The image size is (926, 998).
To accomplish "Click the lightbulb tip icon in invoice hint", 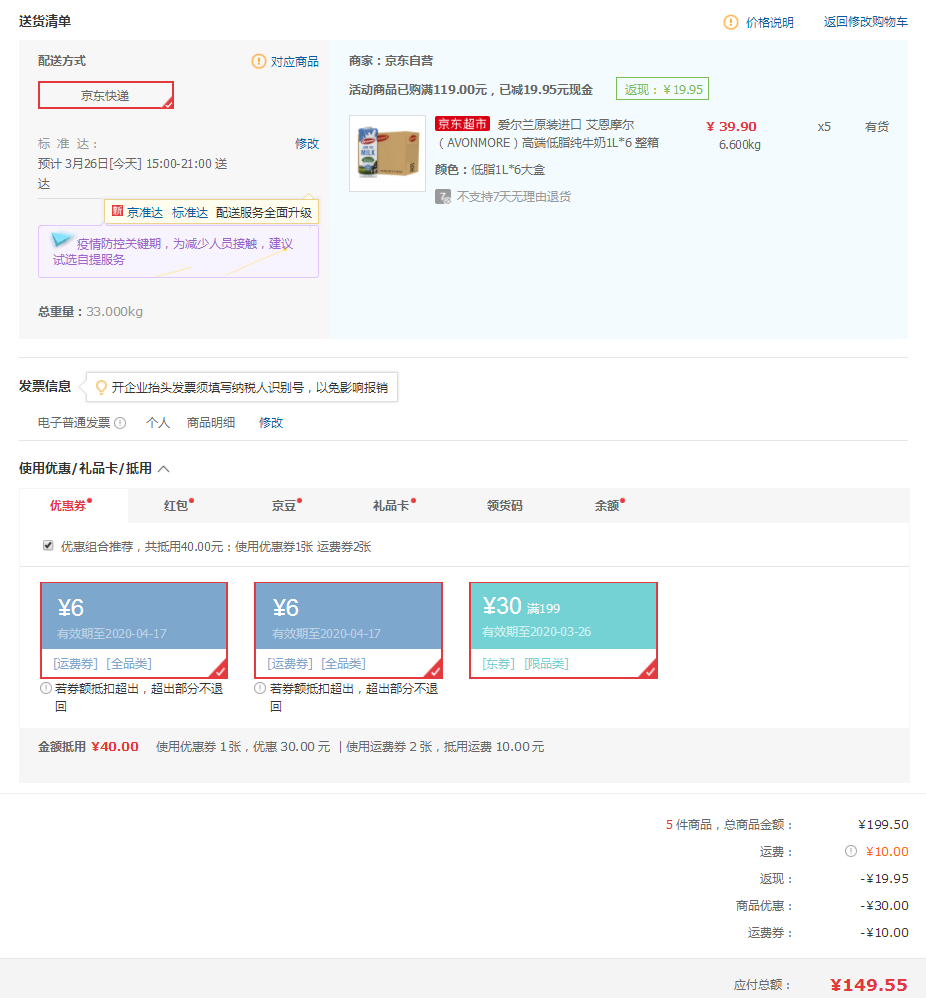I will pos(101,387).
